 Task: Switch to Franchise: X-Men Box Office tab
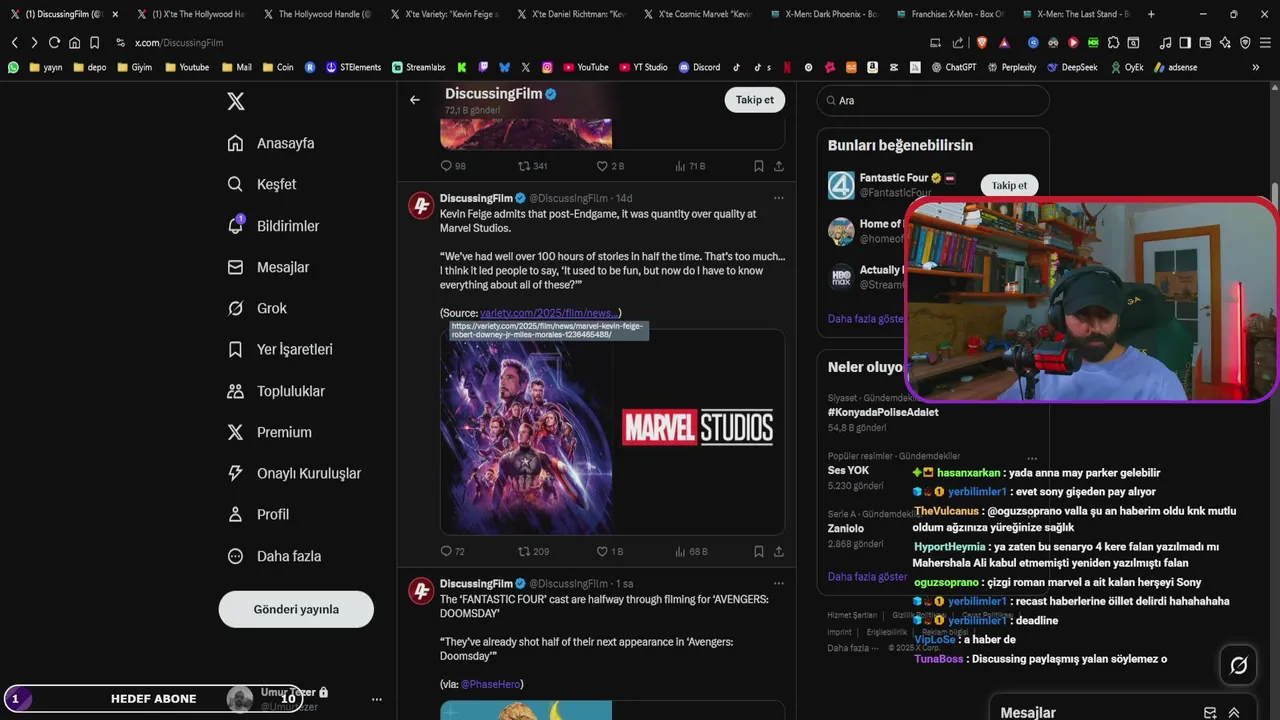pyautogui.click(x=953, y=14)
